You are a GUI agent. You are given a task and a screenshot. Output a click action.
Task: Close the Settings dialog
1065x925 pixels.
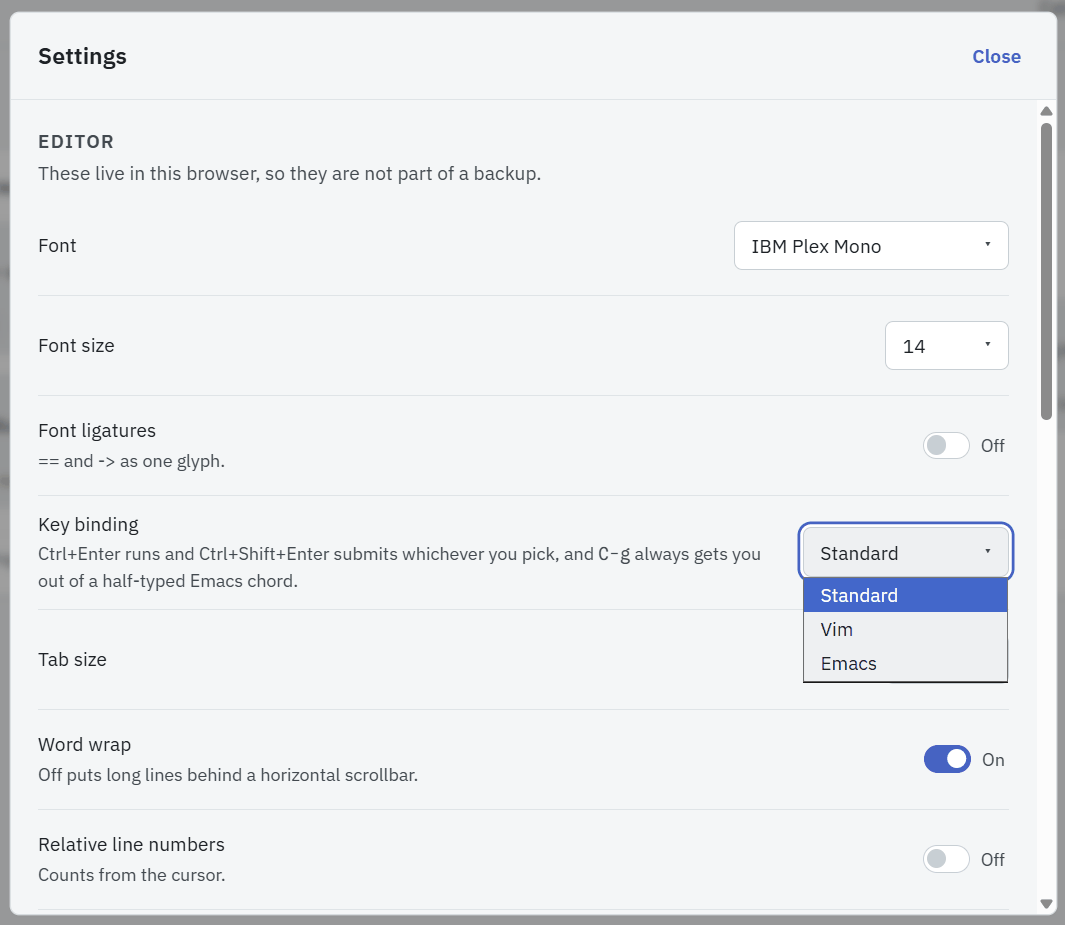[x=996, y=56]
